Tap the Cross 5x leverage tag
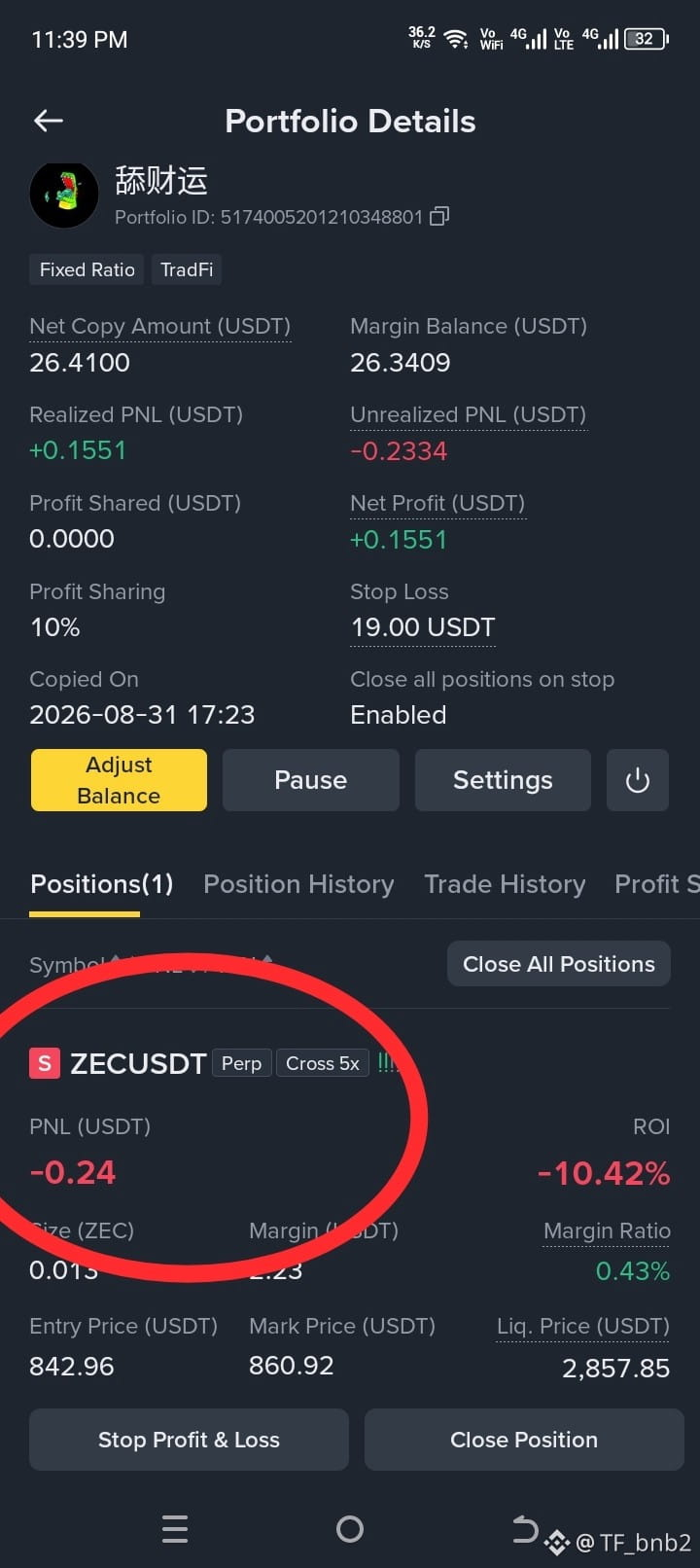The image size is (700, 1568). pyautogui.click(x=323, y=1063)
